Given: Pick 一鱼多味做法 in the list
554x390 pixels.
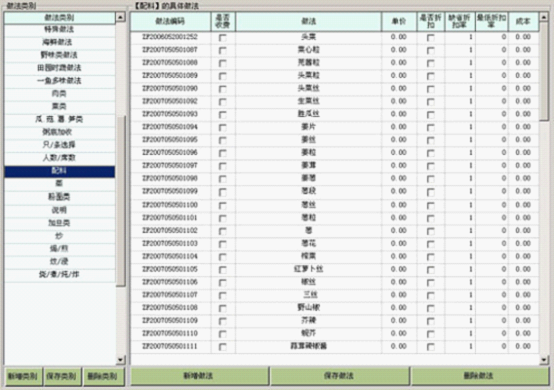Looking at the screenshot, I should point(59,81).
